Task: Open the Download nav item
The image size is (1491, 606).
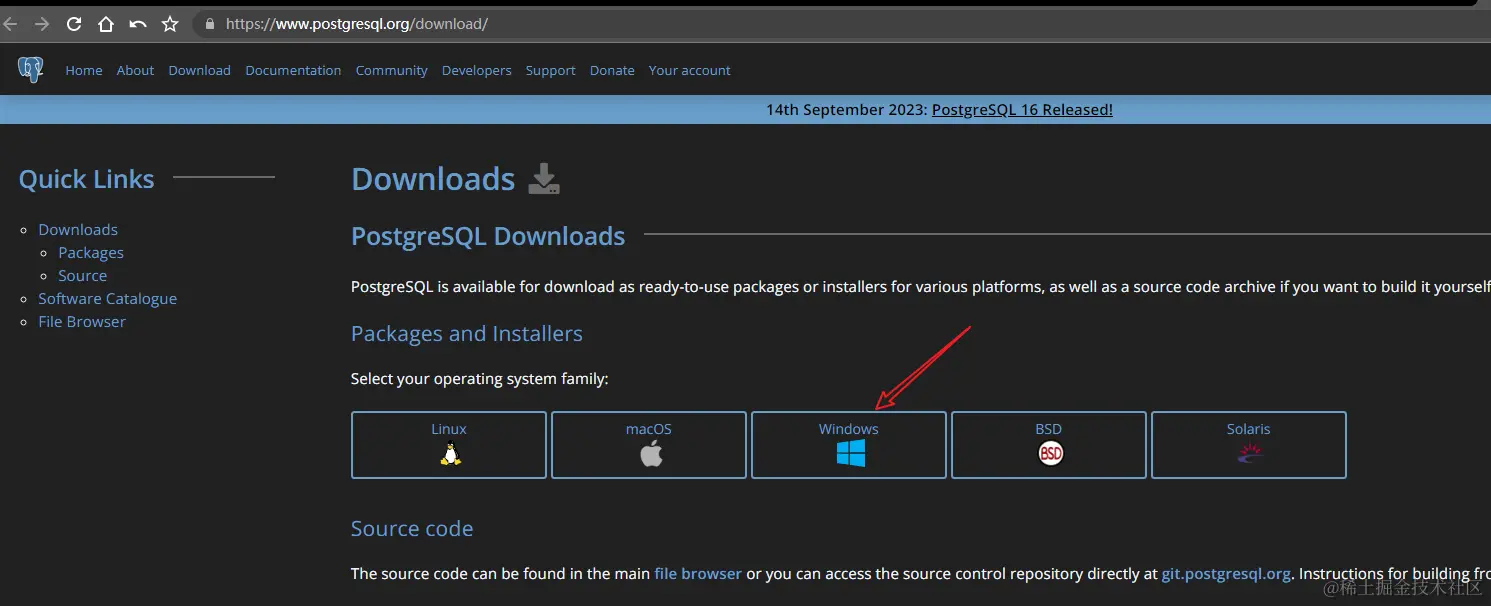Action: click(199, 70)
